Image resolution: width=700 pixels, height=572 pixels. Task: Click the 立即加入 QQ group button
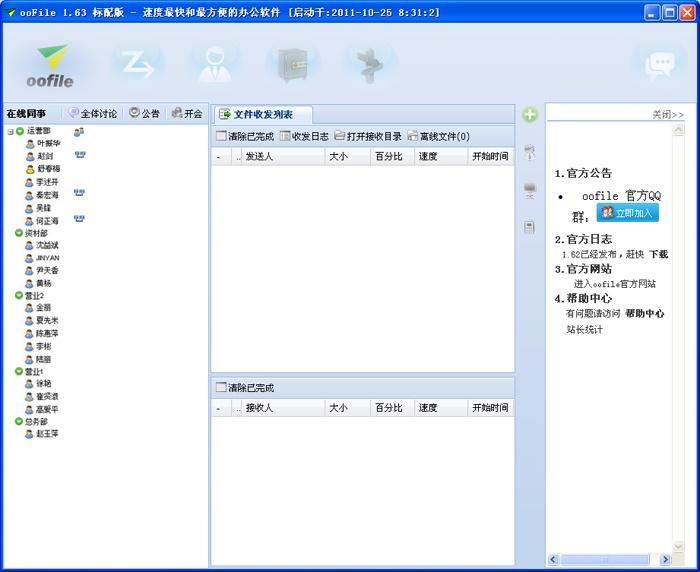click(x=628, y=213)
